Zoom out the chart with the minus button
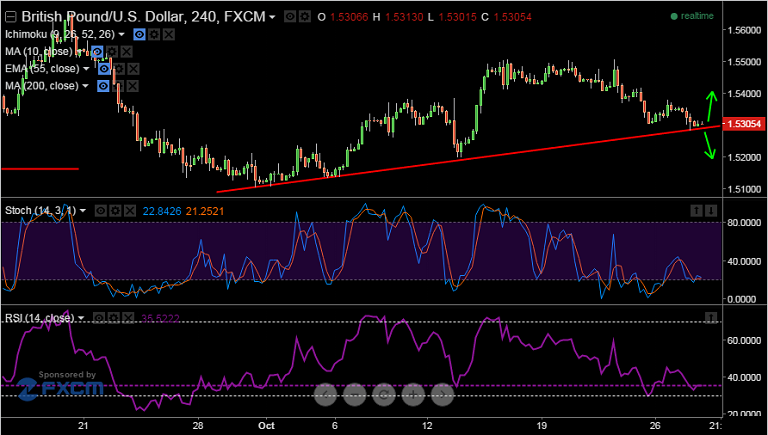Image resolution: width=768 pixels, height=435 pixels. [x=355, y=394]
